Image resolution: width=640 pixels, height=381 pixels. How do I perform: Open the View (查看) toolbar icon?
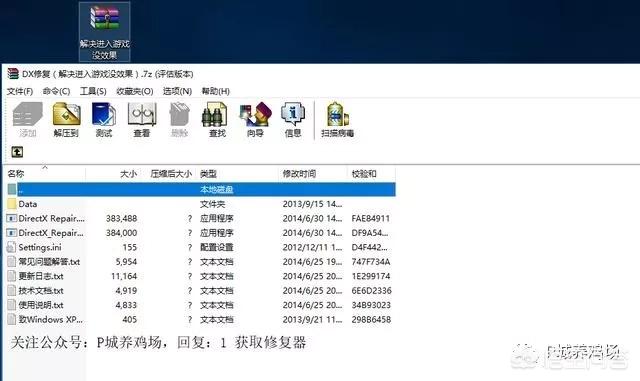[142, 119]
